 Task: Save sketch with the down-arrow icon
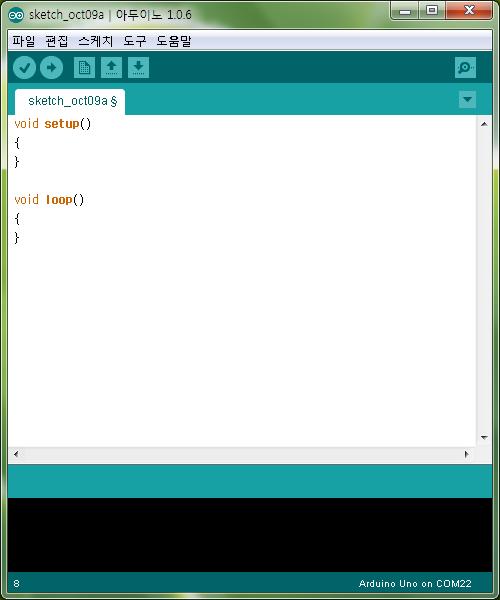(x=138, y=68)
